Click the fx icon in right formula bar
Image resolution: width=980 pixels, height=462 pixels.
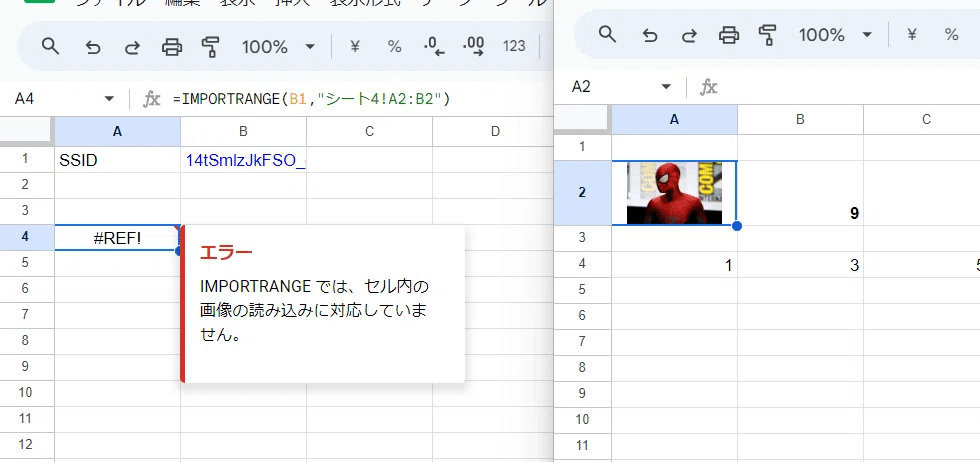coord(708,87)
